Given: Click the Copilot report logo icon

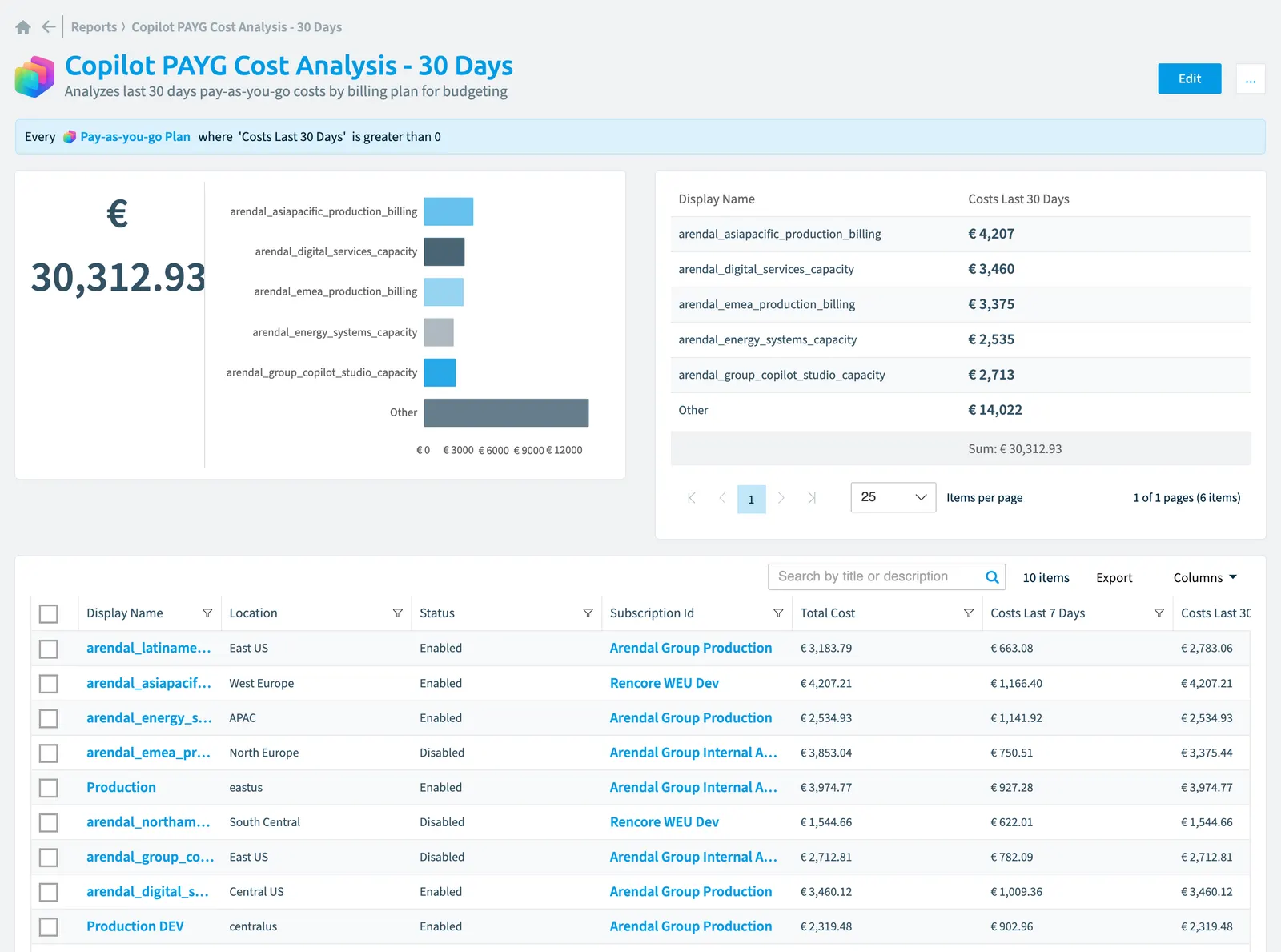Looking at the screenshot, I should (34, 77).
